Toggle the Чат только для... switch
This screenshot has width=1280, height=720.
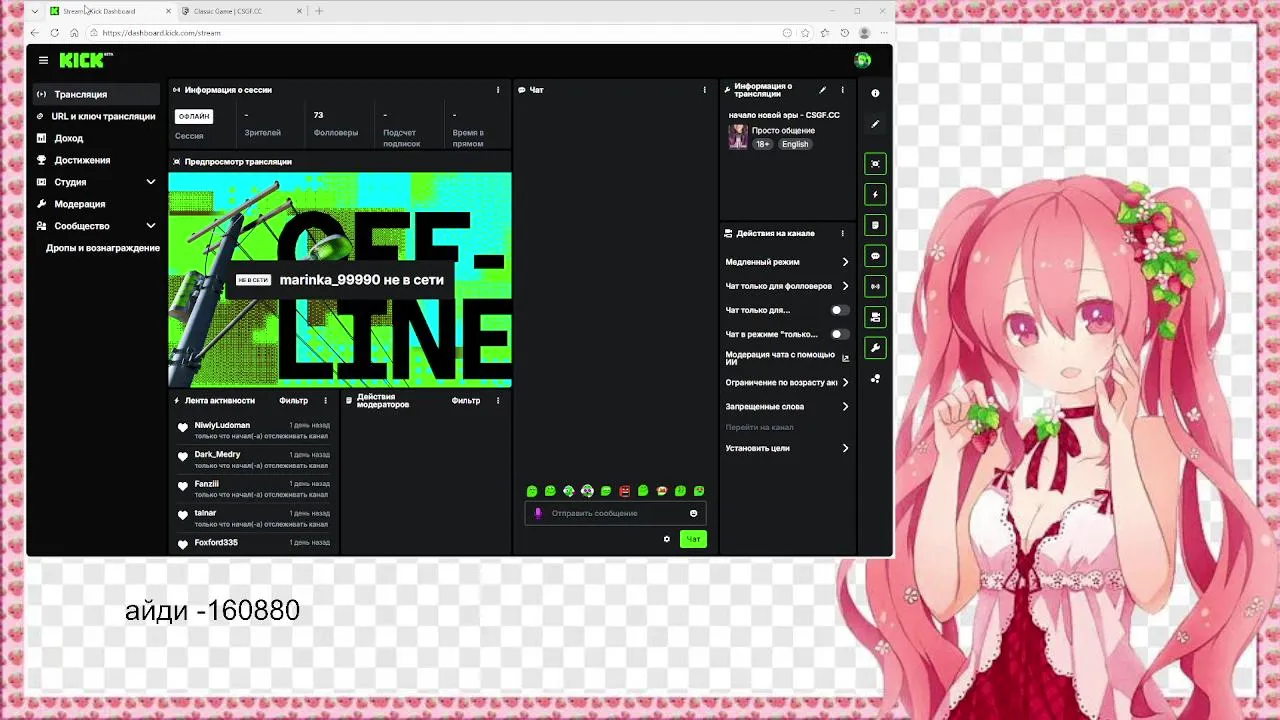(x=840, y=310)
